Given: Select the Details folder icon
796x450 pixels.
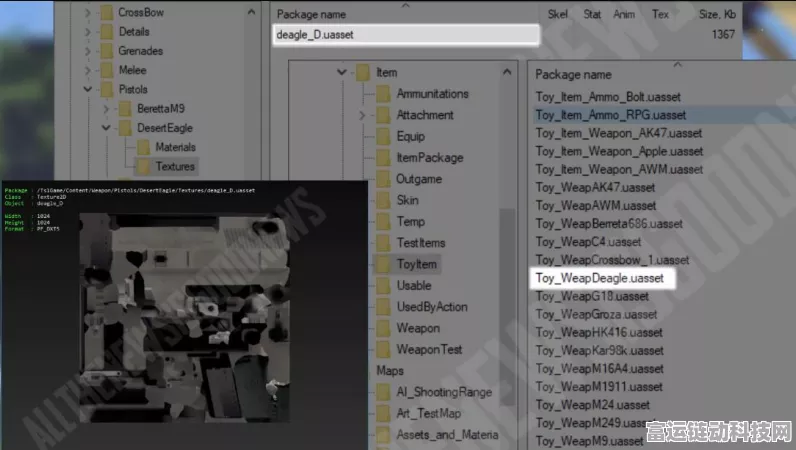Looking at the screenshot, I should [107, 31].
